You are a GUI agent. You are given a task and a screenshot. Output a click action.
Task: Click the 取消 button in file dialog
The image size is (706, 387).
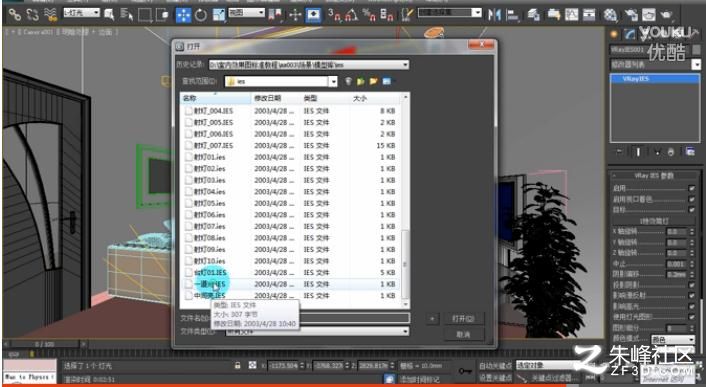pyautogui.click(x=463, y=334)
